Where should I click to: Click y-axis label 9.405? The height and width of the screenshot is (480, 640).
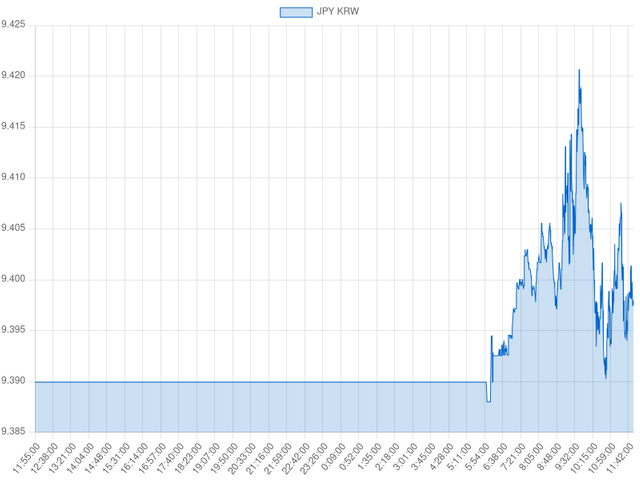pos(13,228)
